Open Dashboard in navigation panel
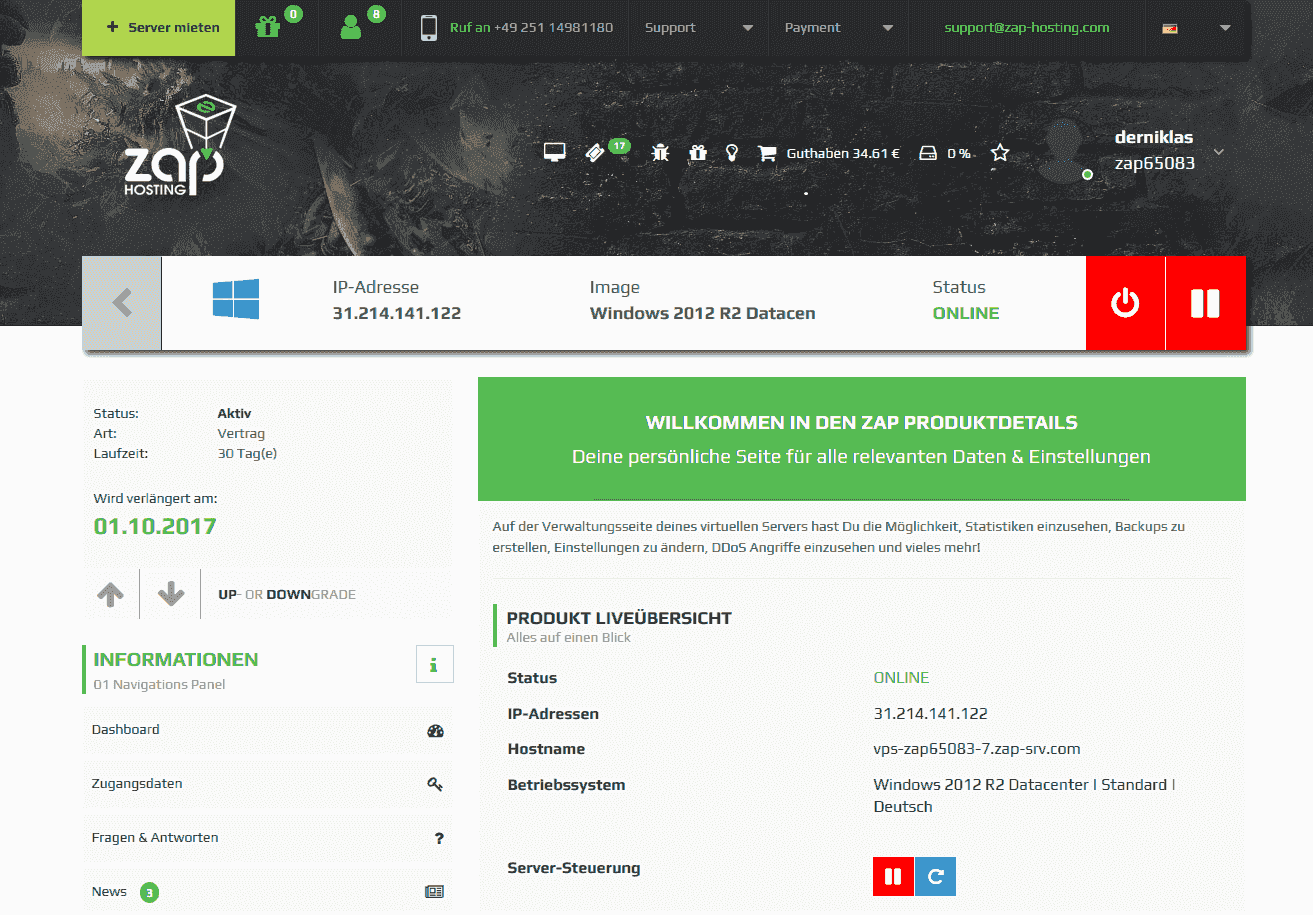The image size is (1313, 915). [268, 730]
